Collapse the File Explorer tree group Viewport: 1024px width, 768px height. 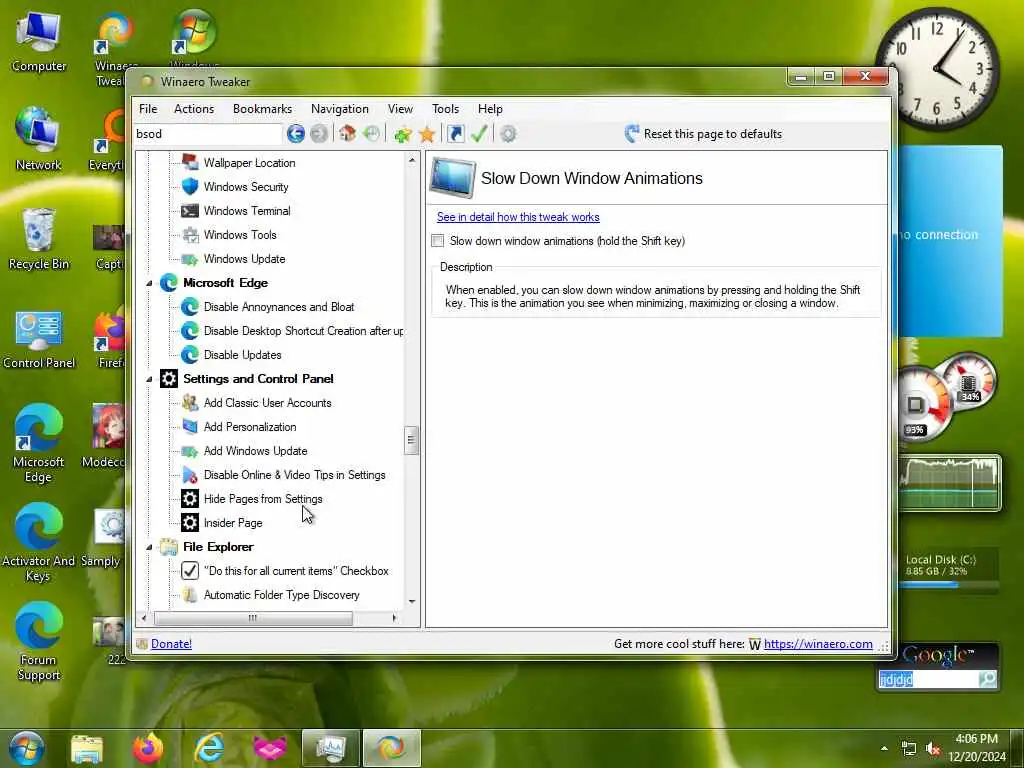coord(149,547)
